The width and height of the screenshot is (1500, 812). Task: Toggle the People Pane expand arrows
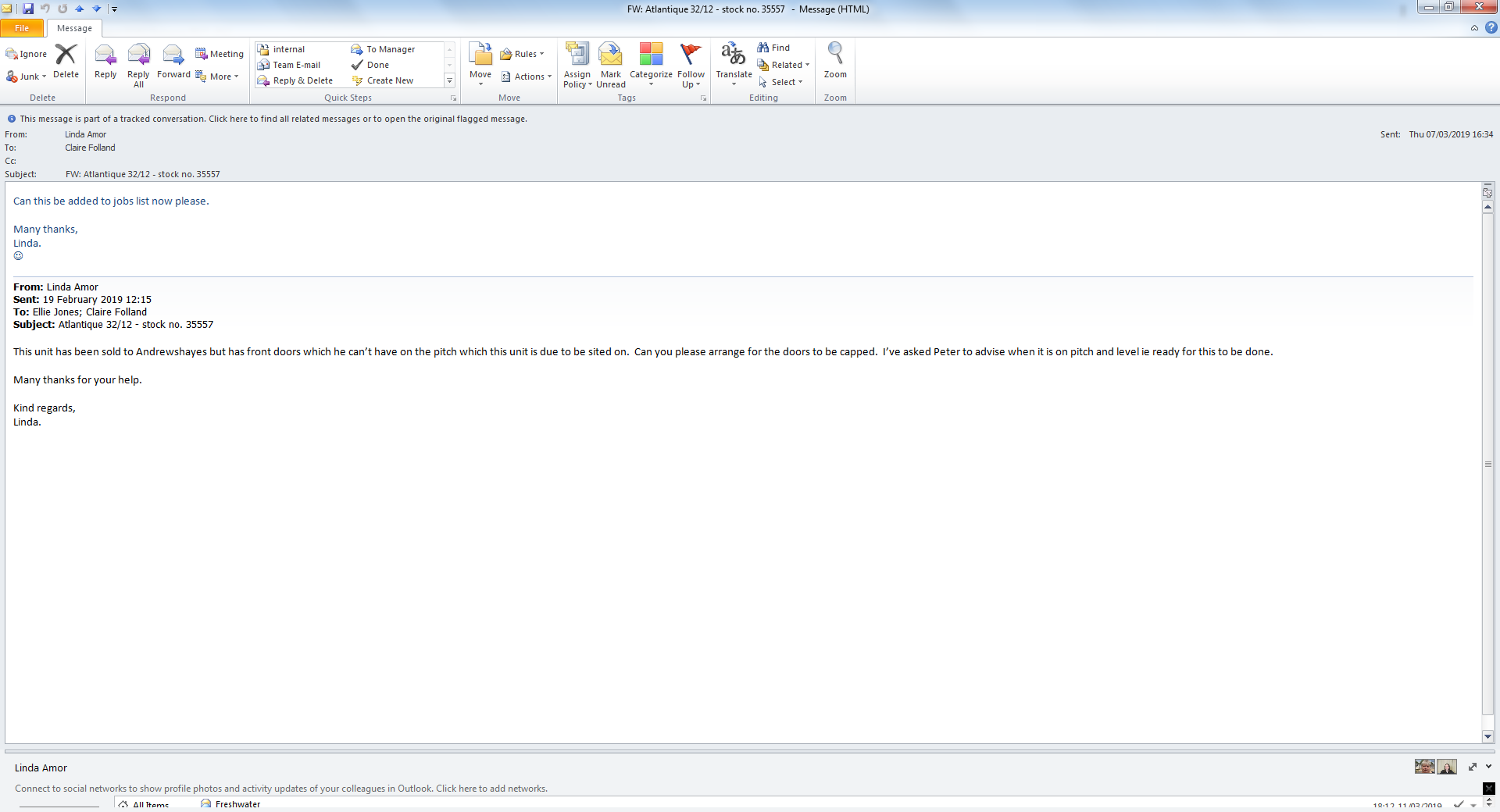[1473, 767]
